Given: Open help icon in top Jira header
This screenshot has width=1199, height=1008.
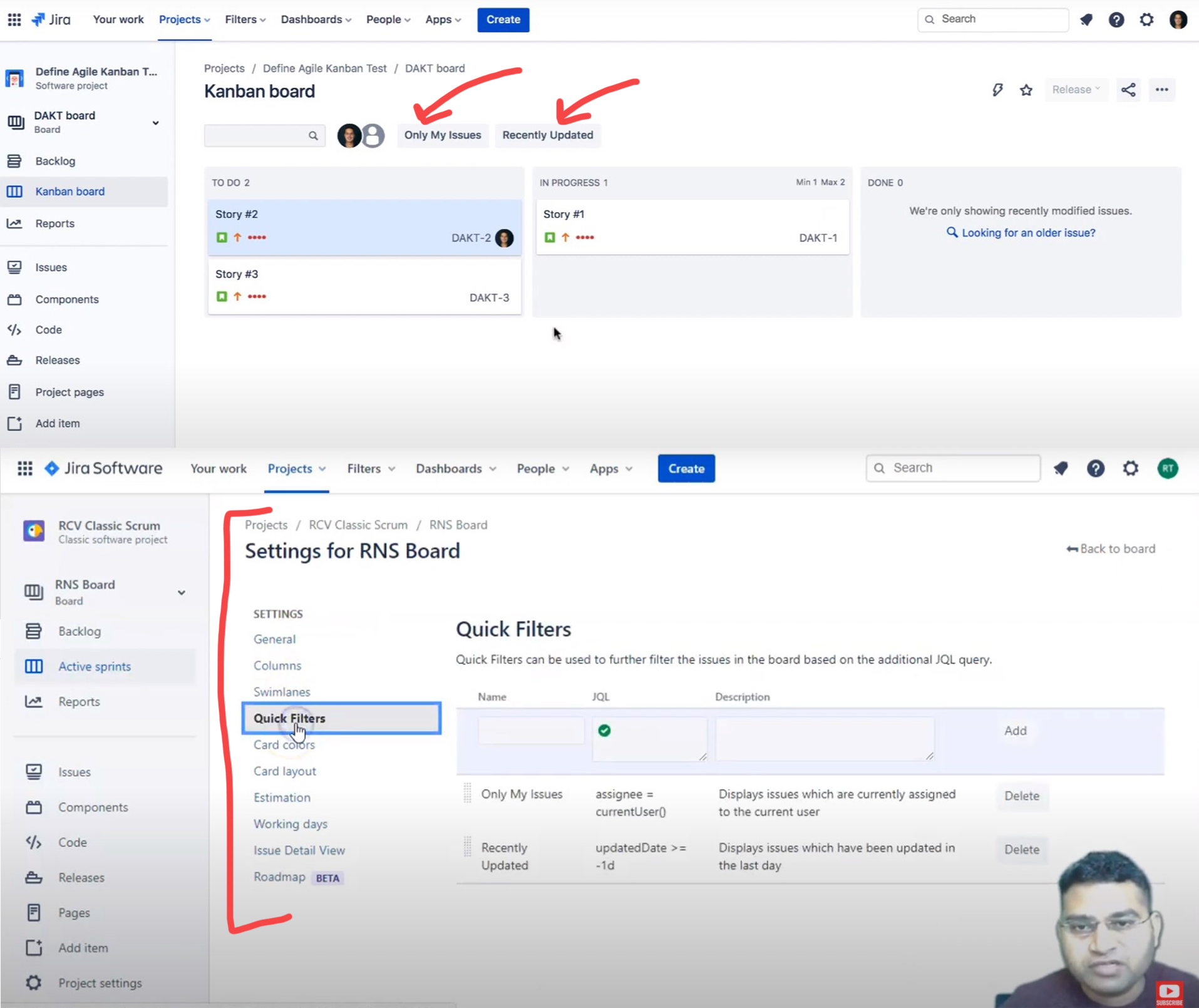Looking at the screenshot, I should pyautogui.click(x=1116, y=19).
